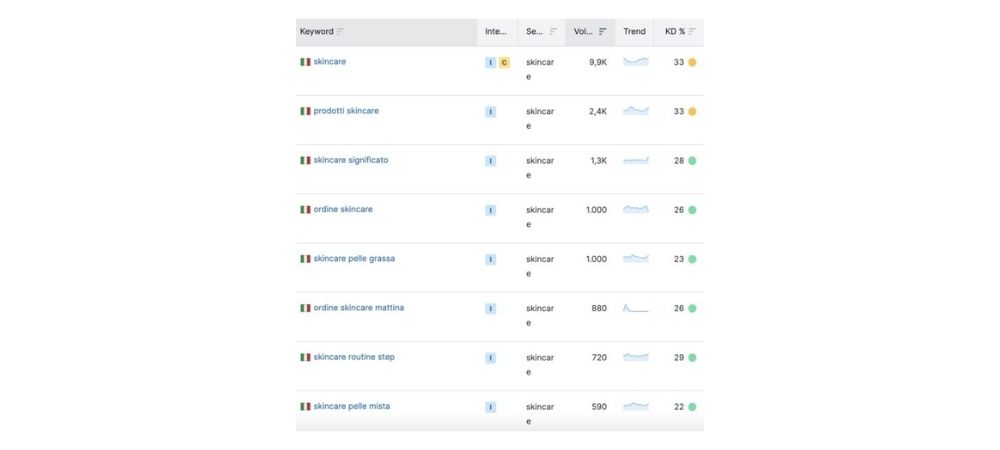Open the 'skincare' keyword link
Screen dimensions: 1000x450
[329, 62]
